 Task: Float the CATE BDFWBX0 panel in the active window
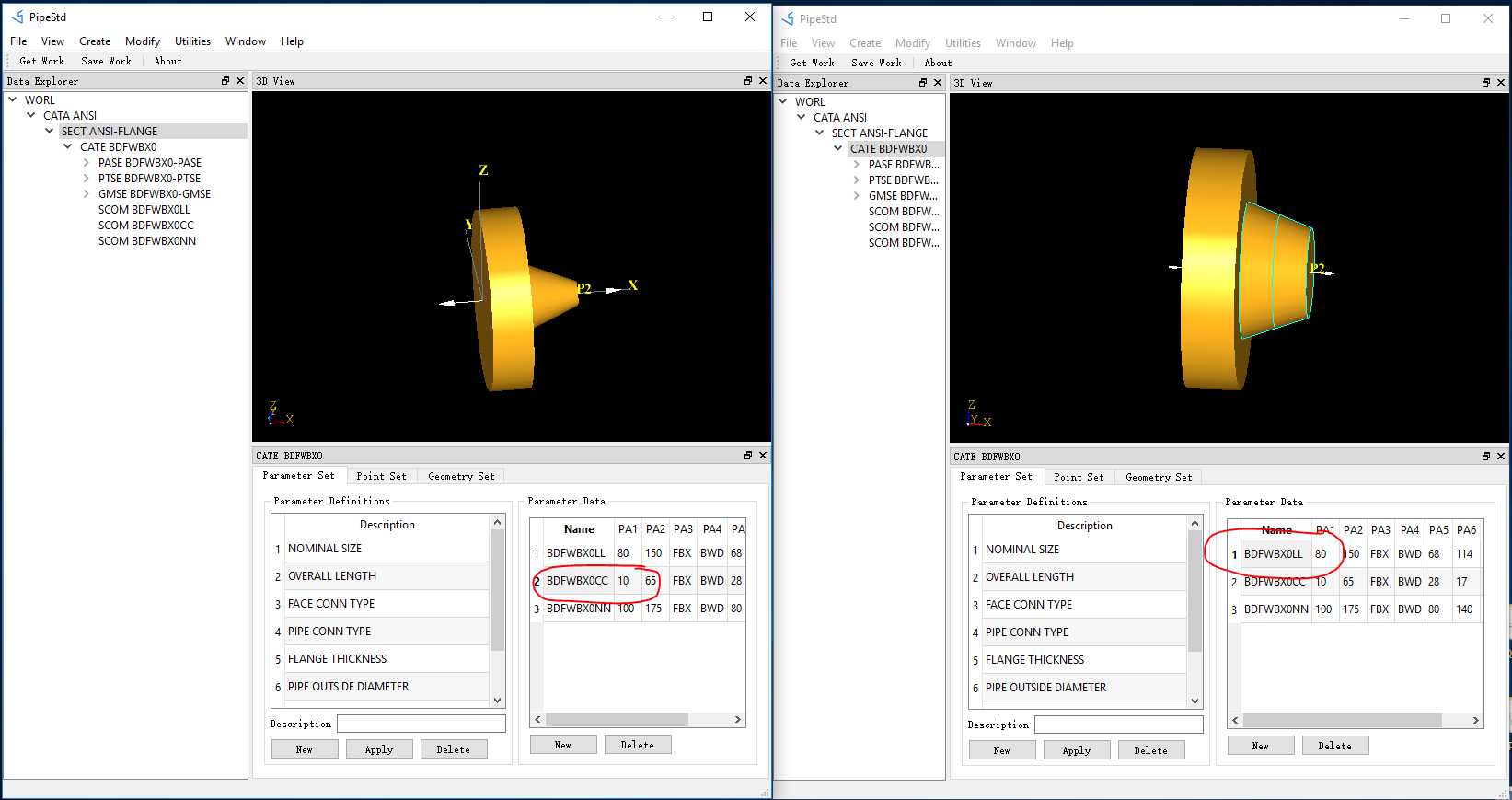tap(748, 456)
